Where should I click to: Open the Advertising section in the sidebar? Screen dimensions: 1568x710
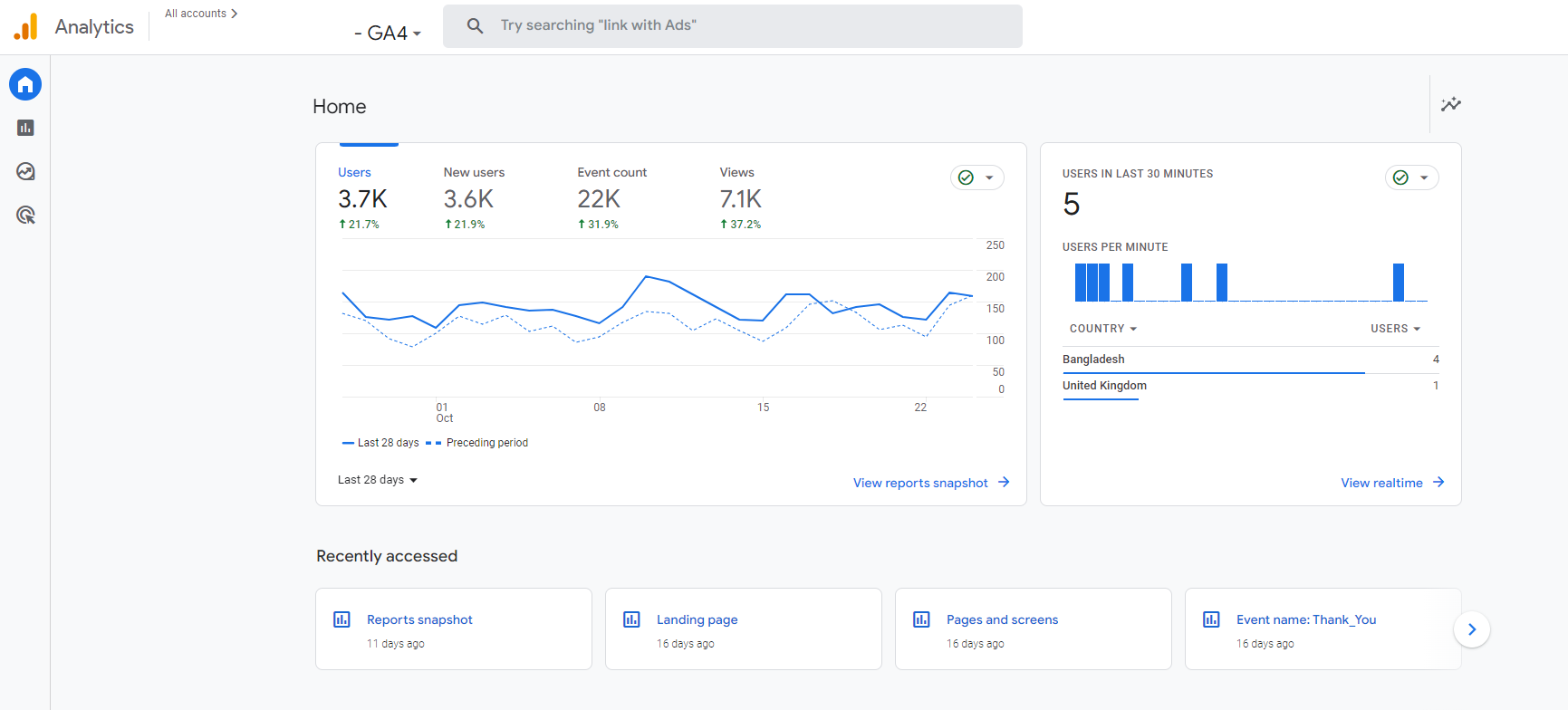(25, 215)
